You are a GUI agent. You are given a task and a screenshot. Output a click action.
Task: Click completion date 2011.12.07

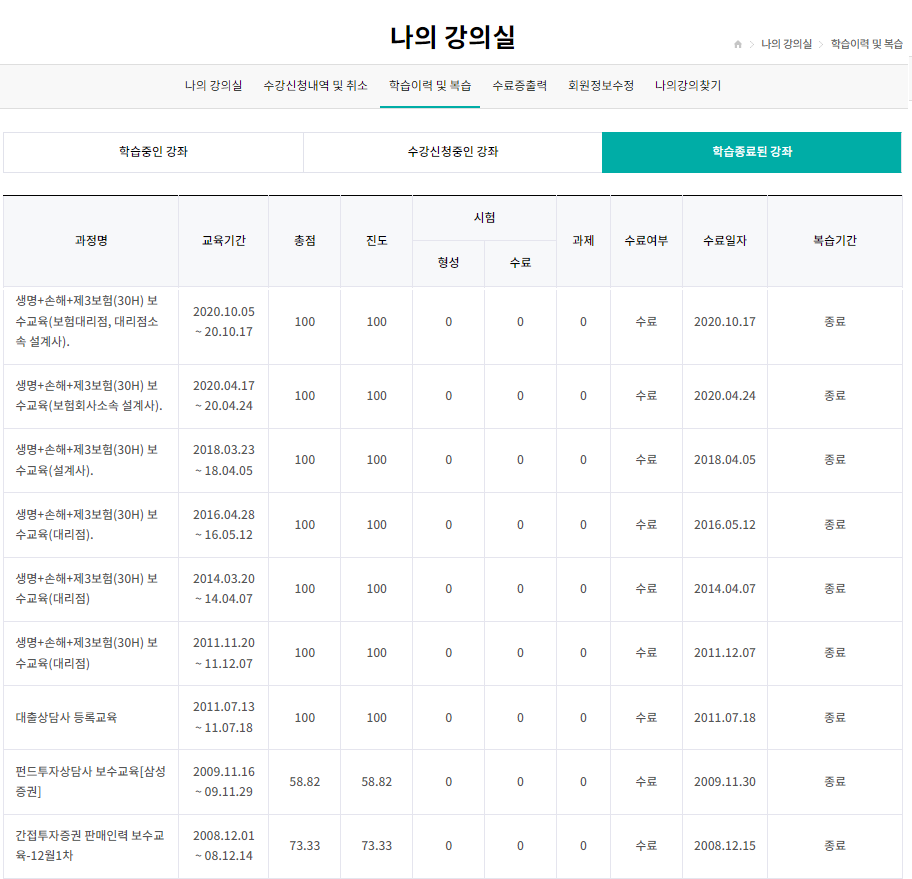(x=725, y=653)
